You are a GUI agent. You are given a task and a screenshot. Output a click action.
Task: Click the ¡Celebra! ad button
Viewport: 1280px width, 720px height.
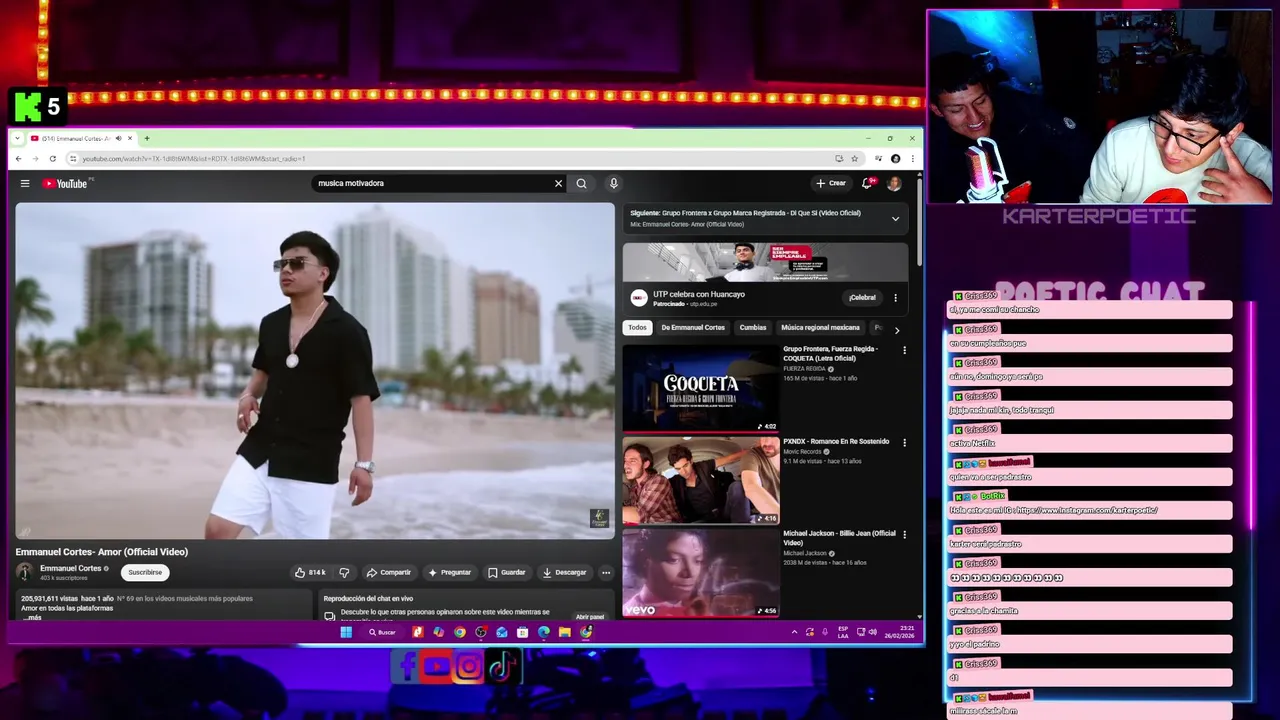pyautogui.click(x=862, y=297)
